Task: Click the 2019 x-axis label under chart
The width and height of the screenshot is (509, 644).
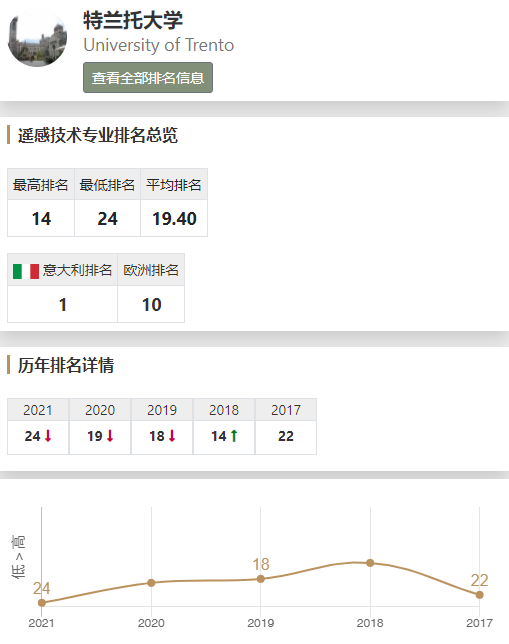Action: click(x=260, y=623)
